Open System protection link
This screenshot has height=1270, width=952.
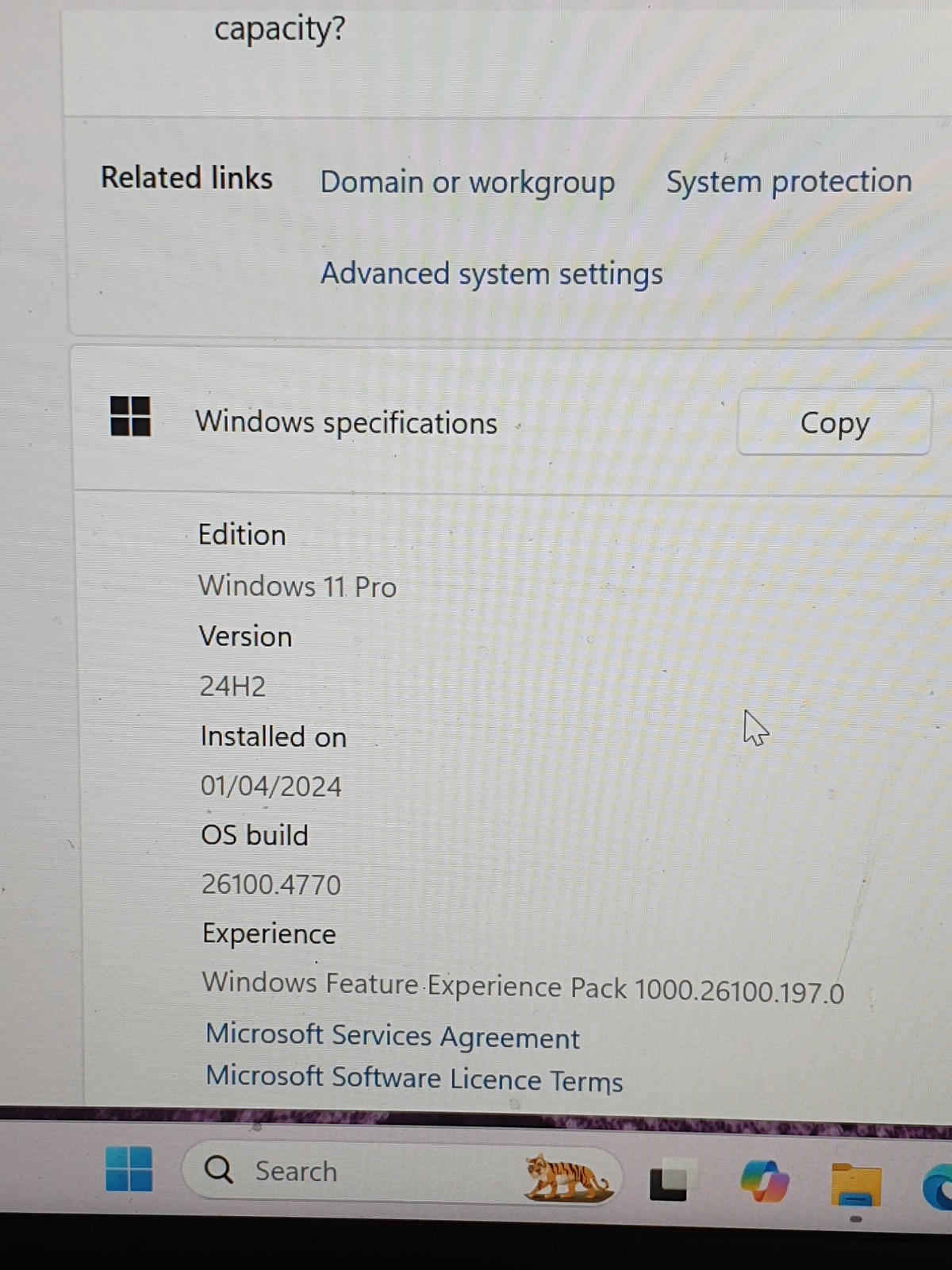[x=789, y=182]
